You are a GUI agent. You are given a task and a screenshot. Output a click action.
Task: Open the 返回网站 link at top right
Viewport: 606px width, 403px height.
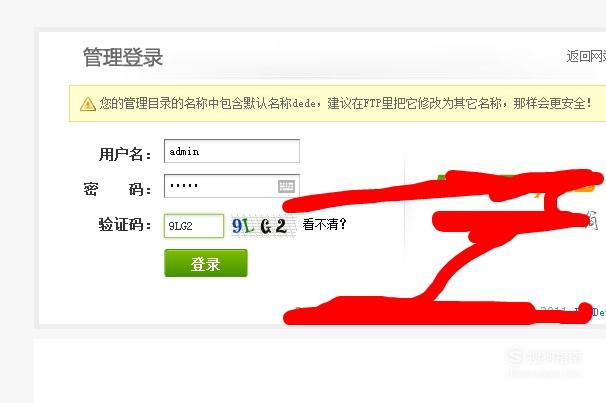point(586,56)
